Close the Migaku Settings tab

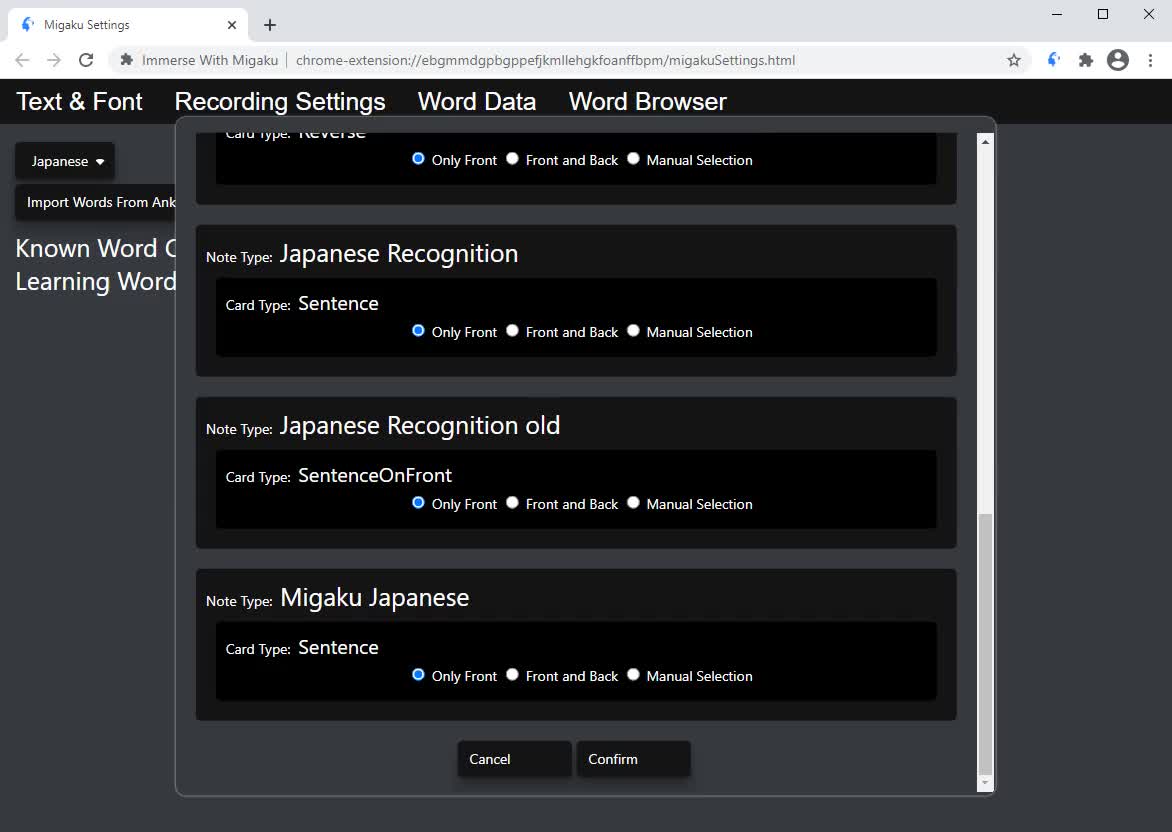232,25
